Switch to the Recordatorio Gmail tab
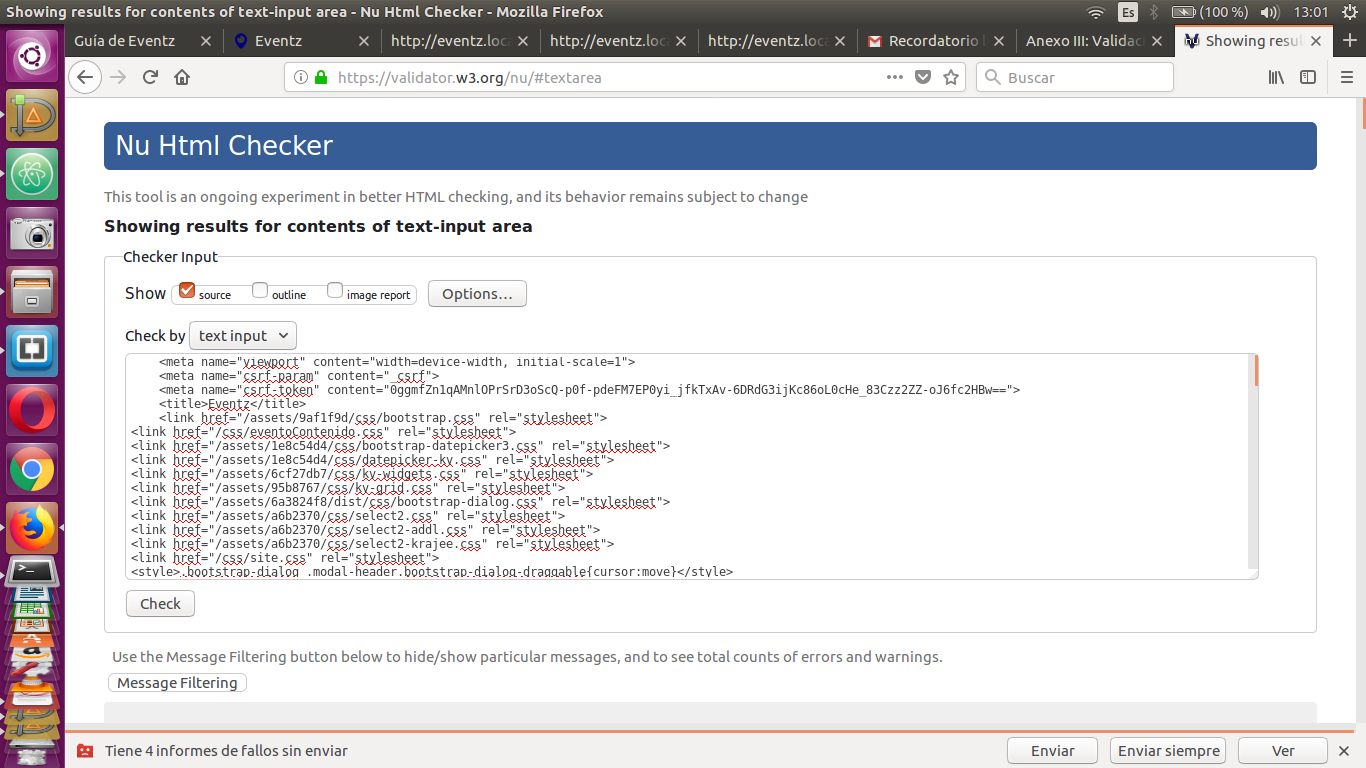This screenshot has width=1366, height=768. (x=937, y=41)
